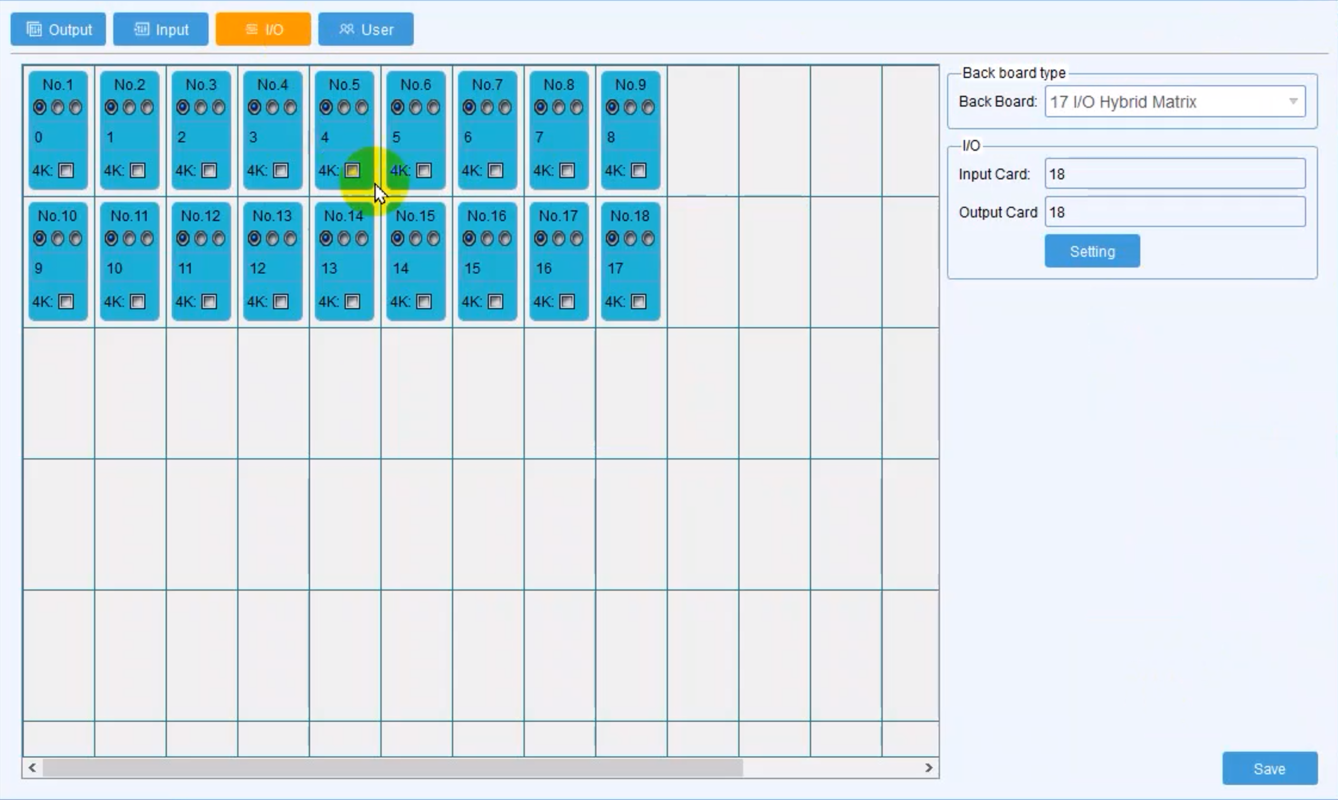Enable 4K on card No.10
Viewport: 1338px width, 800px height.
coord(66,302)
